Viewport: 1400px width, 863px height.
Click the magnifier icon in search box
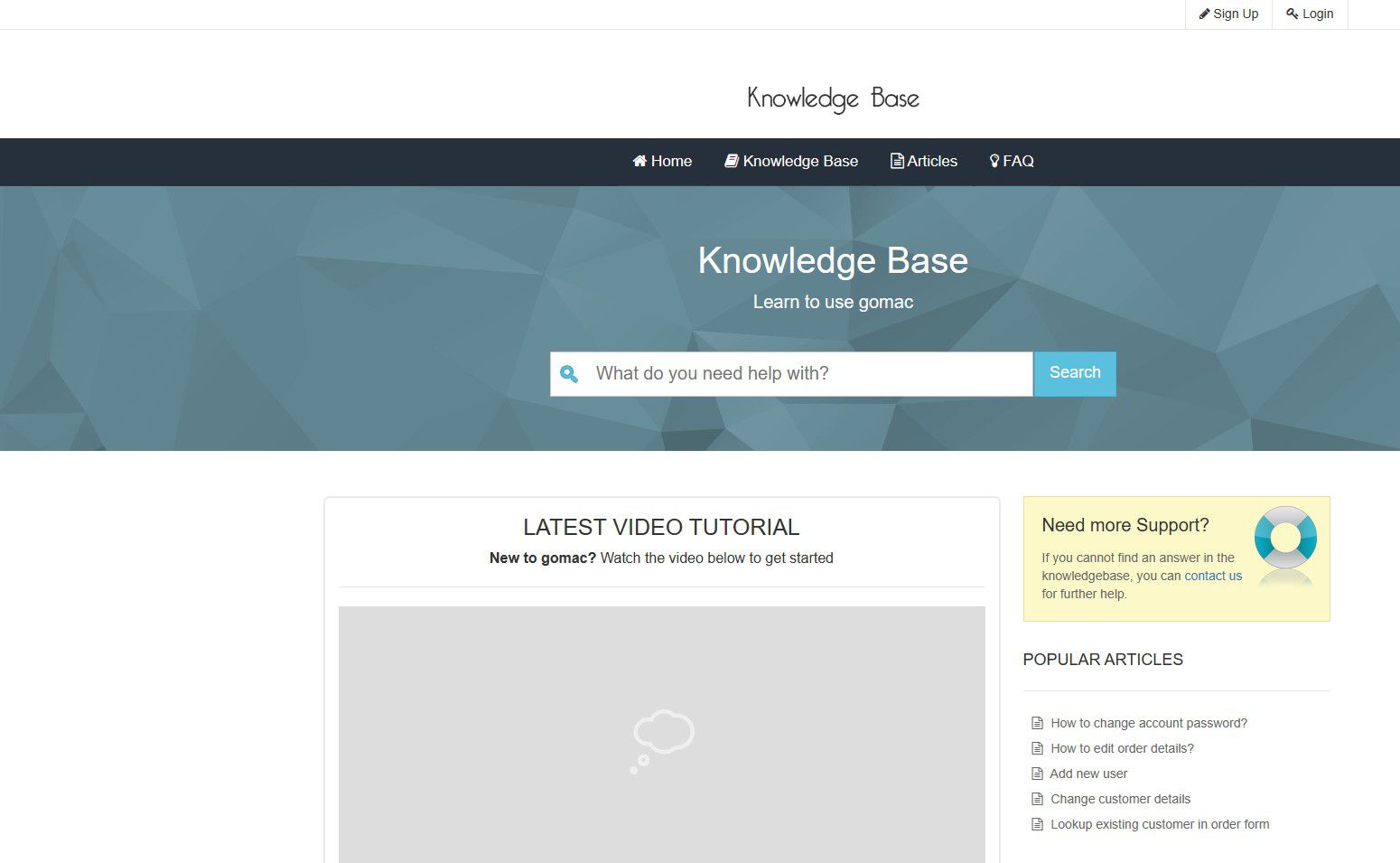[x=569, y=374]
